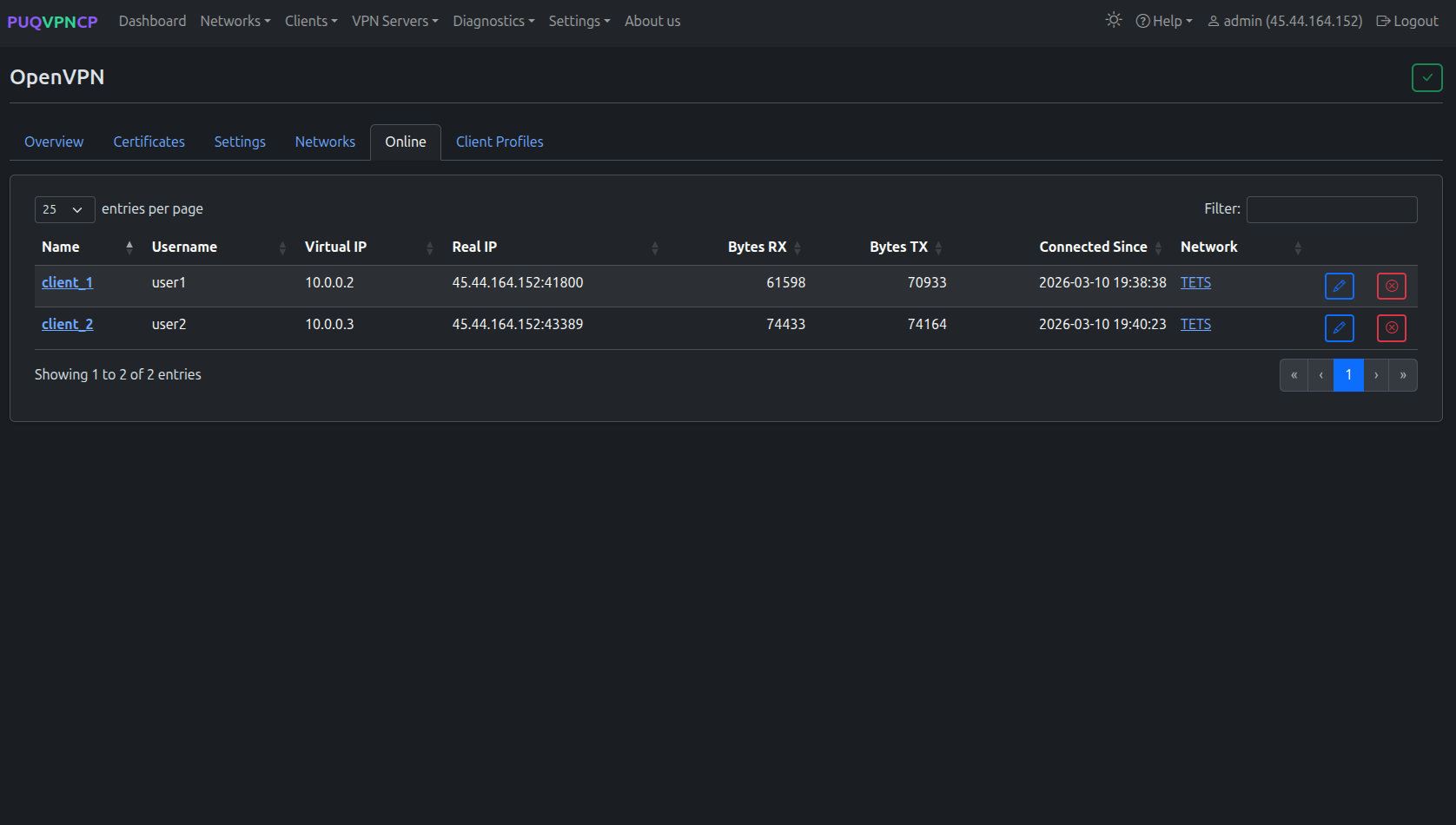Switch to the Client Profiles tab
The image size is (1456, 825).
(x=500, y=142)
